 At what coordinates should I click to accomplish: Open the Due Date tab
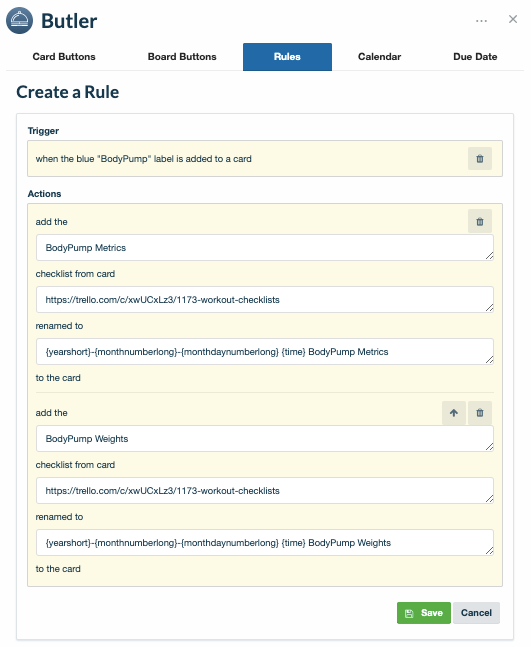(475, 57)
